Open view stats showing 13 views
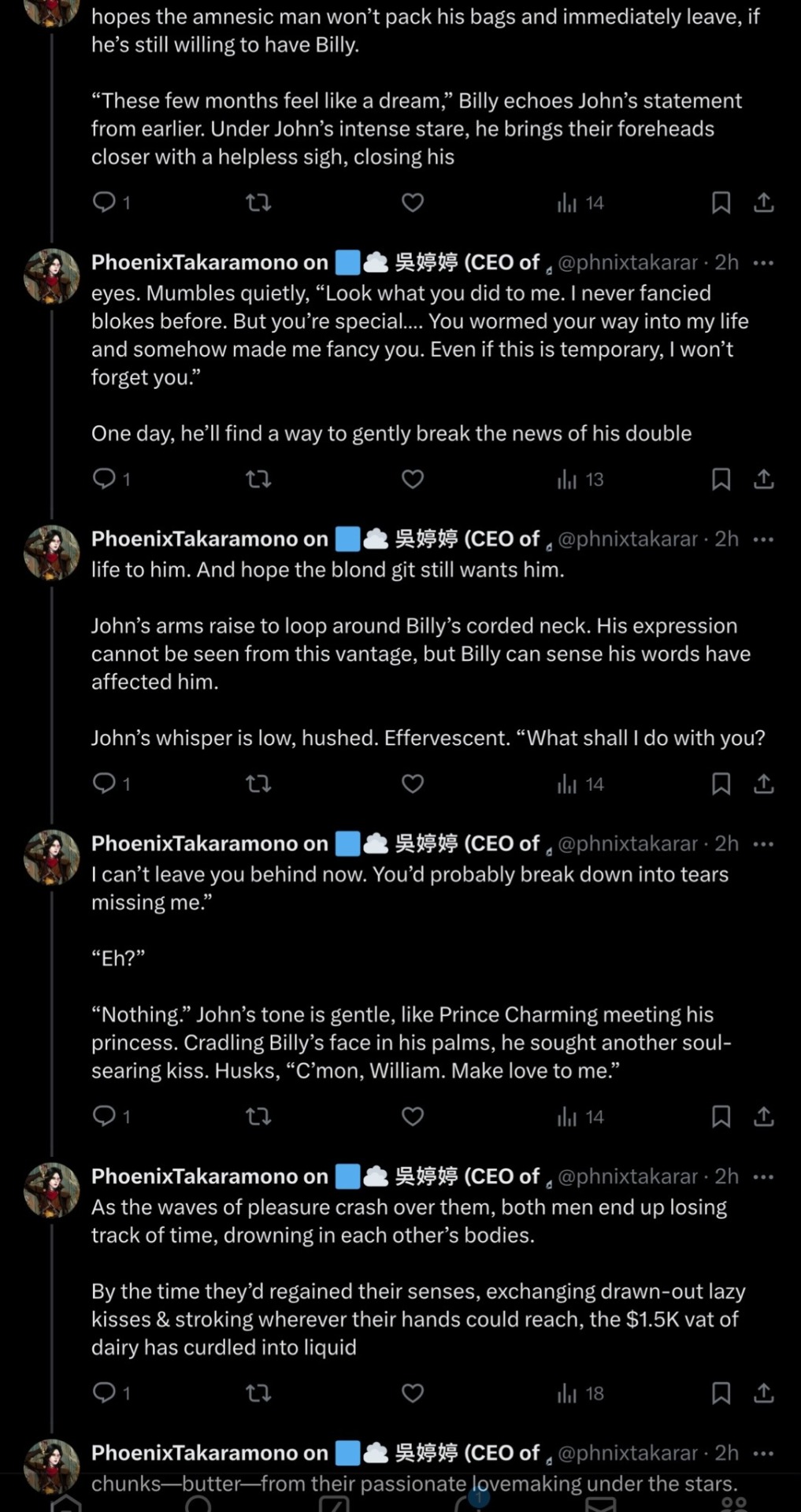The width and height of the screenshot is (801, 1512). point(580,479)
